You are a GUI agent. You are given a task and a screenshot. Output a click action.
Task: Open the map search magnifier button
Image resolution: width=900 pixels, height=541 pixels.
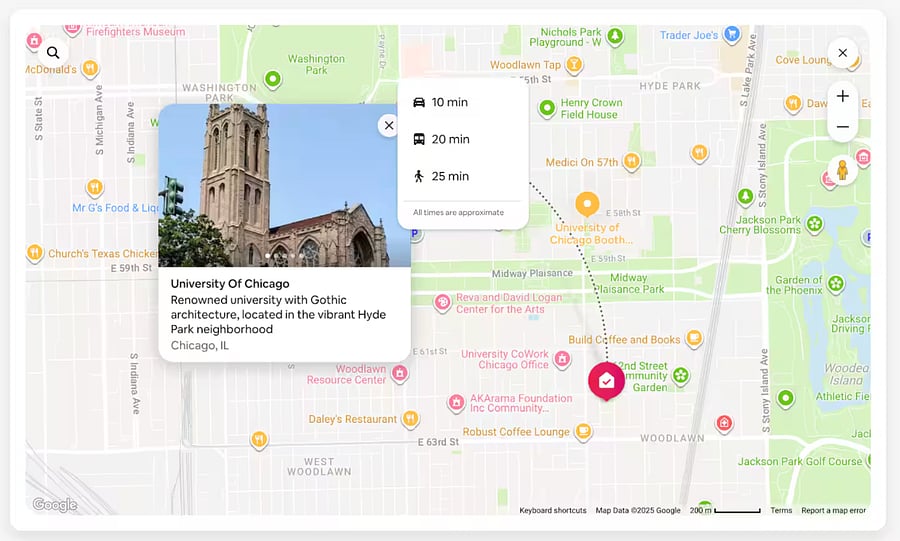click(x=53, y=53)
